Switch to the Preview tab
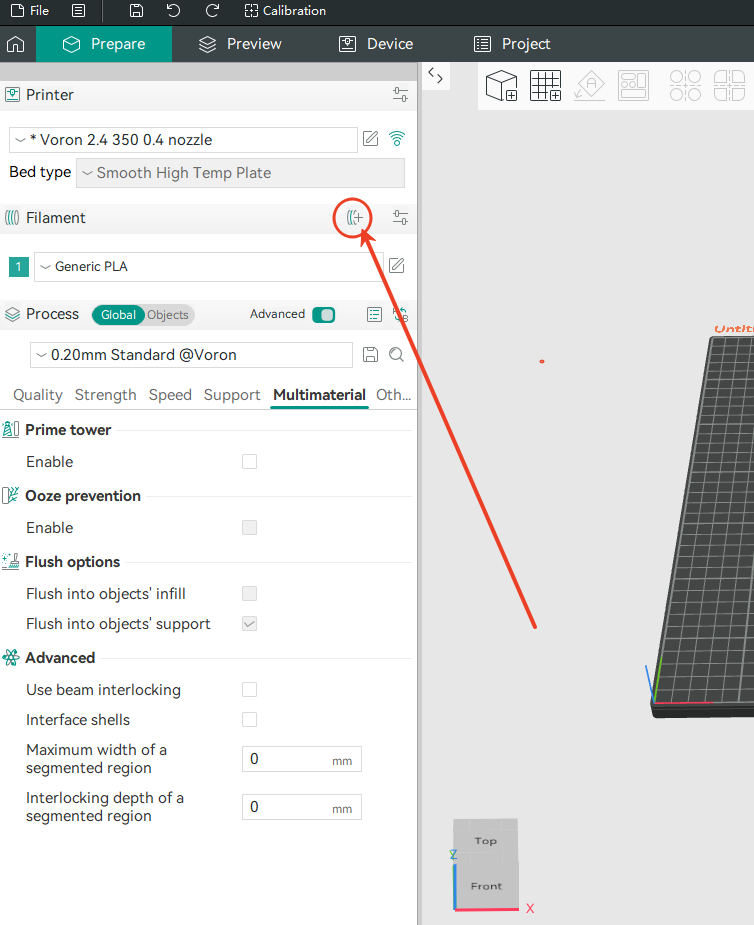754x925 pixels. [240, 44]
